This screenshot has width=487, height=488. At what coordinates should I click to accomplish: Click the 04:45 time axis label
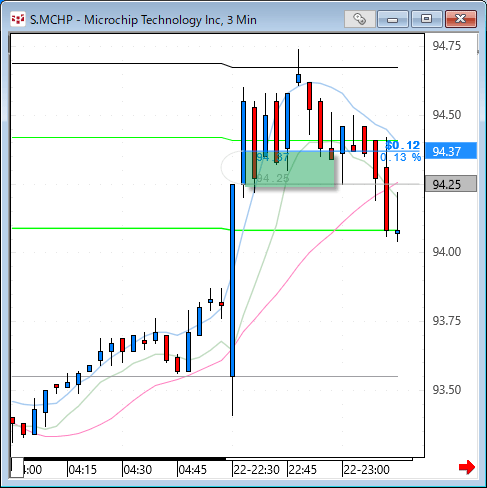coord(192,470)
